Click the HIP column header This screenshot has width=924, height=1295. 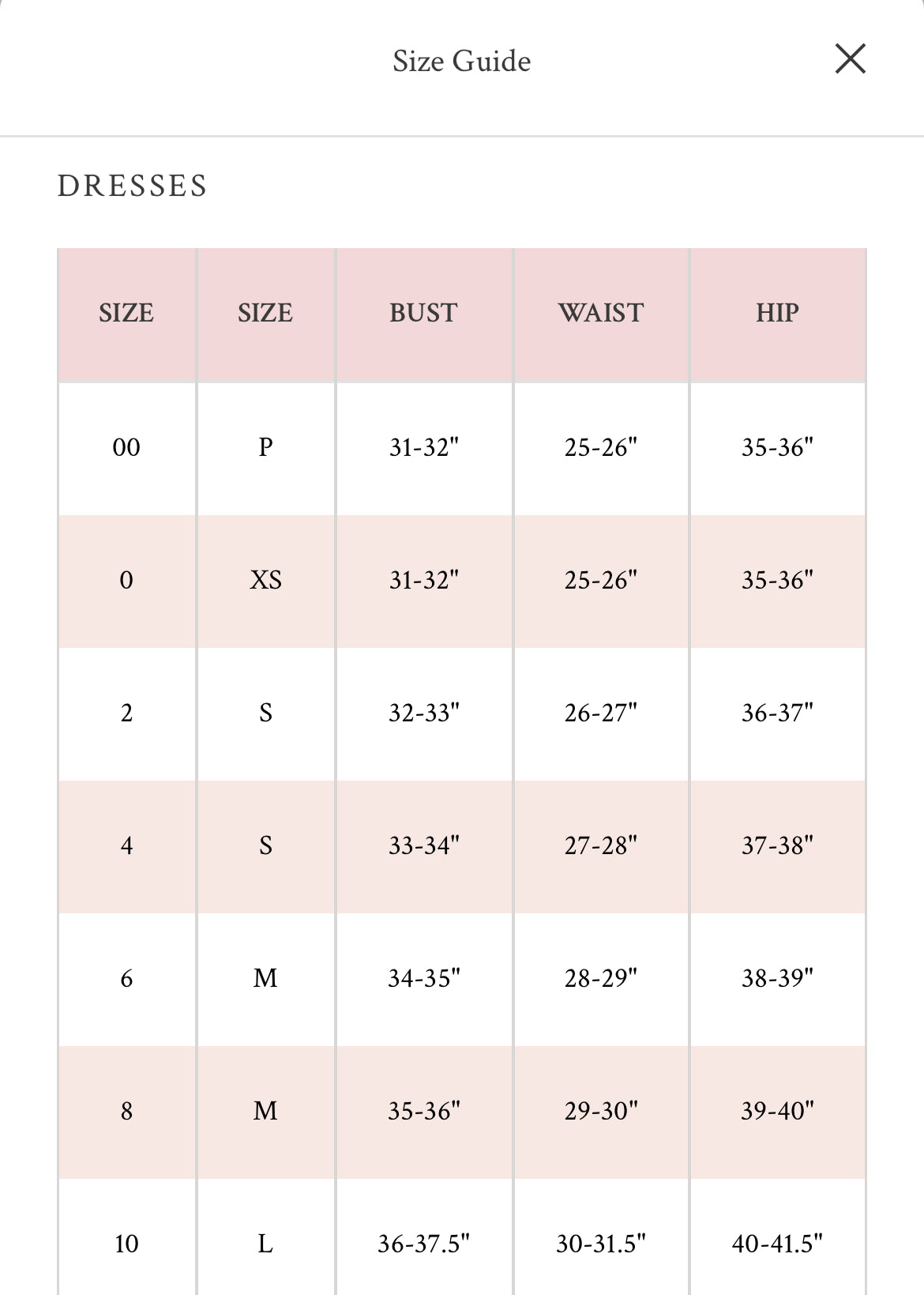point(777,313)
